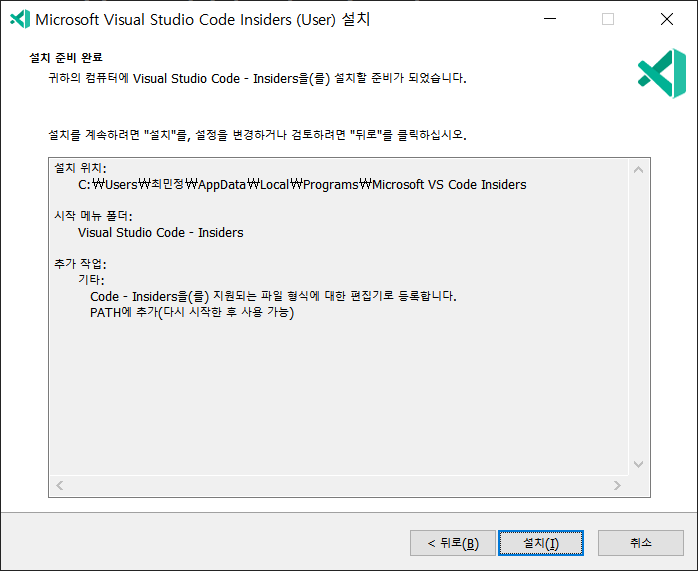Click the "시작 메뉴 폴더:" label
Image resolution: width=698 pixels, height=571 pixels.
pyautogui.click(x=93, y=216)
